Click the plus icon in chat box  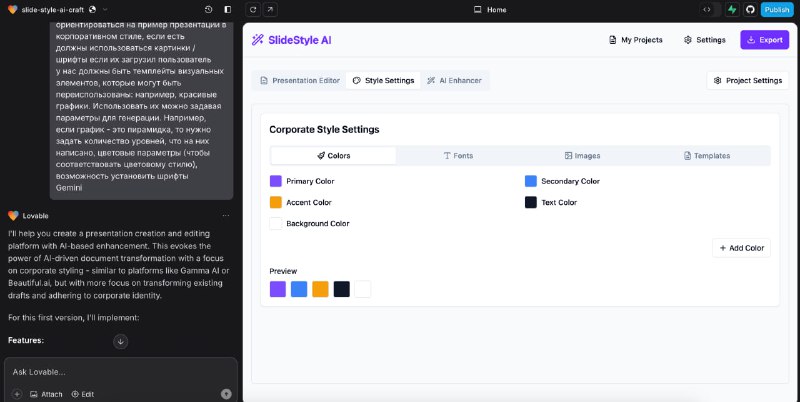17,394
